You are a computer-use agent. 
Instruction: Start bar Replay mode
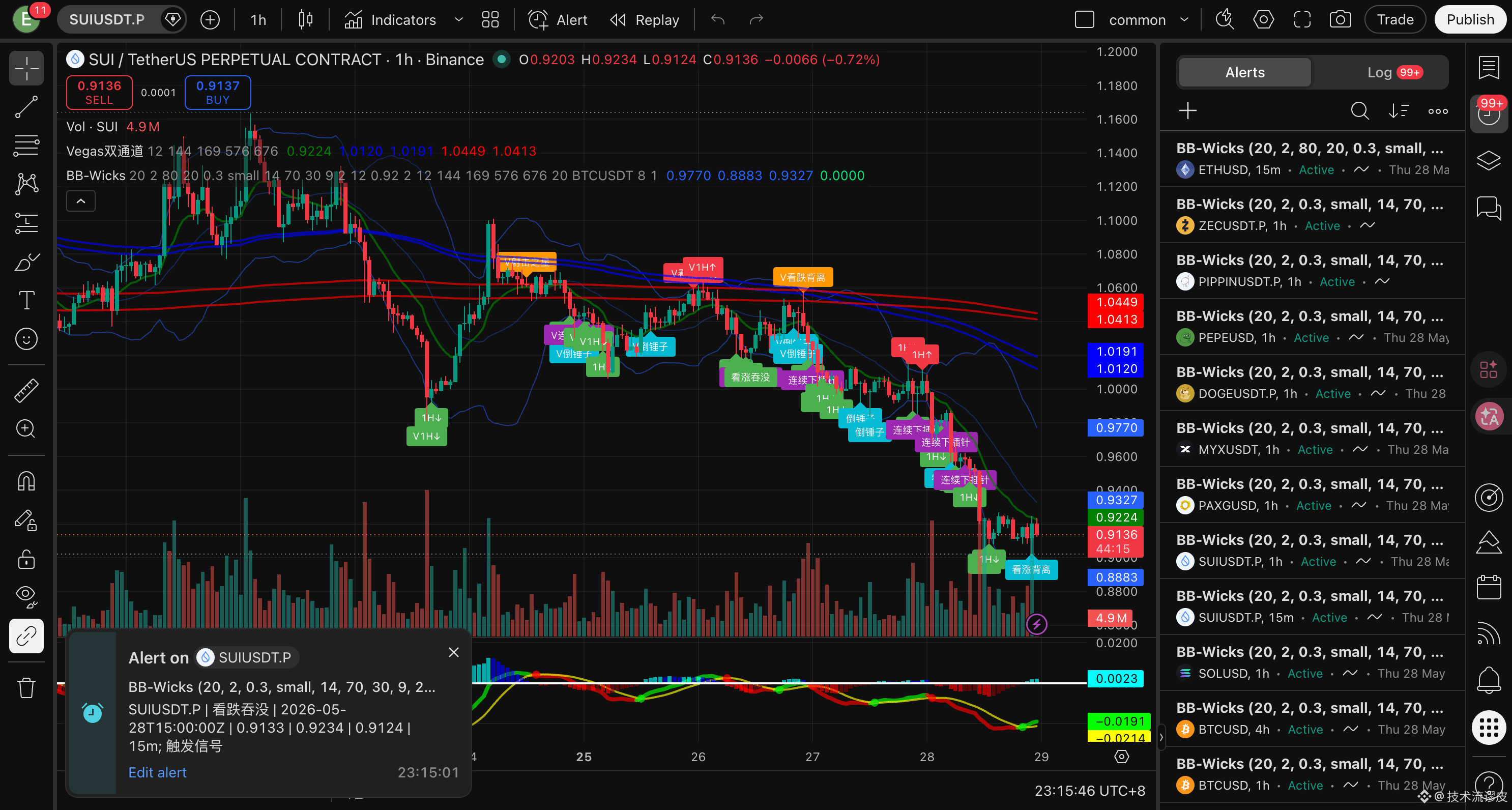(x=645, y=20)
